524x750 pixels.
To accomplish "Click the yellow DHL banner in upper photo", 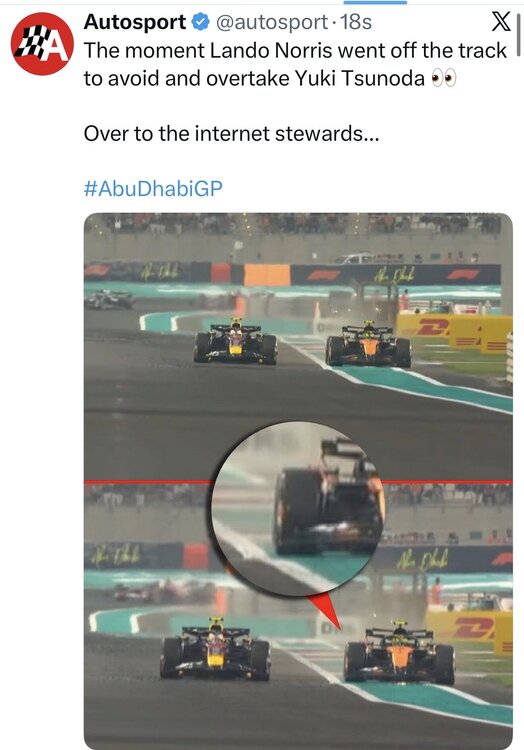I will pyautogui.click(x=453, y=333).
